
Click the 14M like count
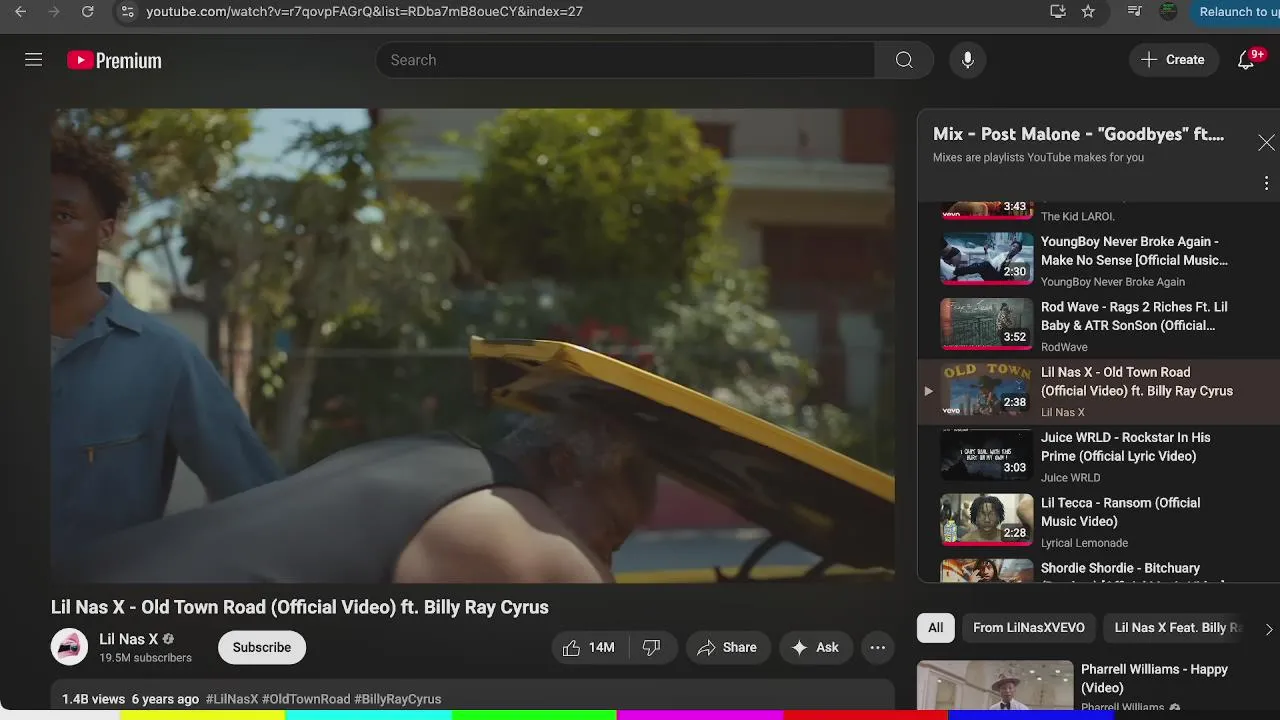601,648
